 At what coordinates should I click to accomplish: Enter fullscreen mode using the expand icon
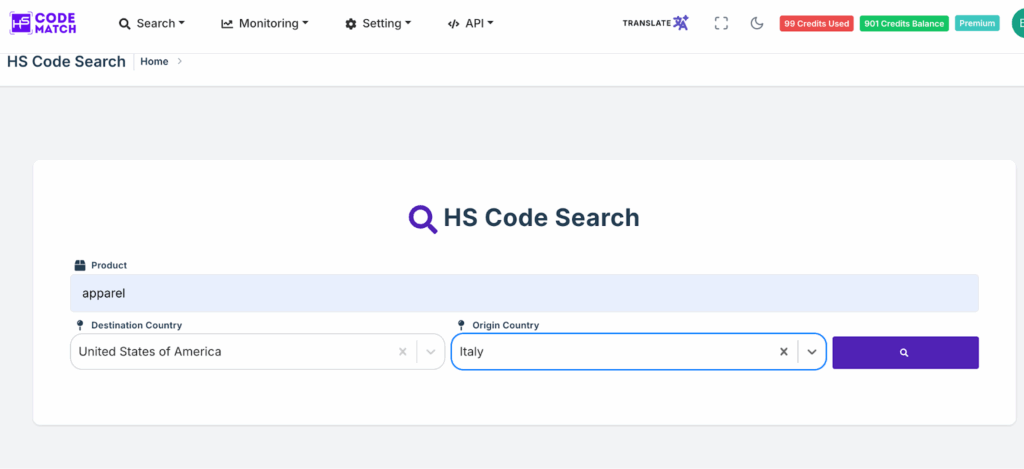tap(721, 23)
